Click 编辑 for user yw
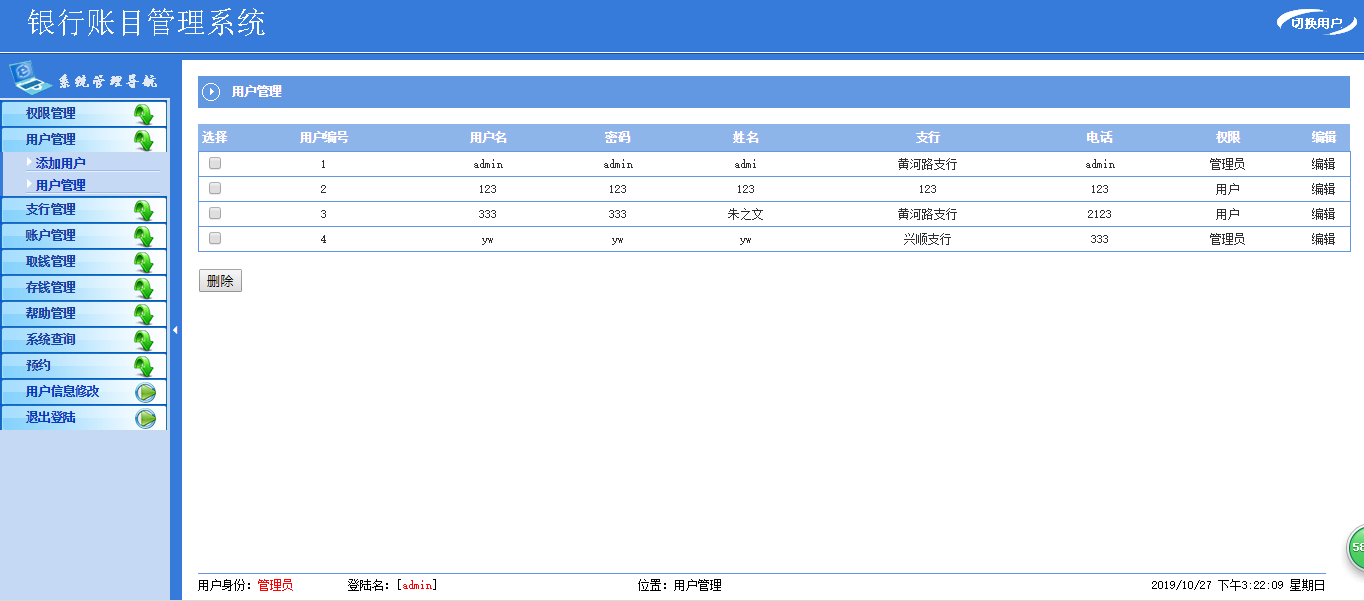 1323,239
